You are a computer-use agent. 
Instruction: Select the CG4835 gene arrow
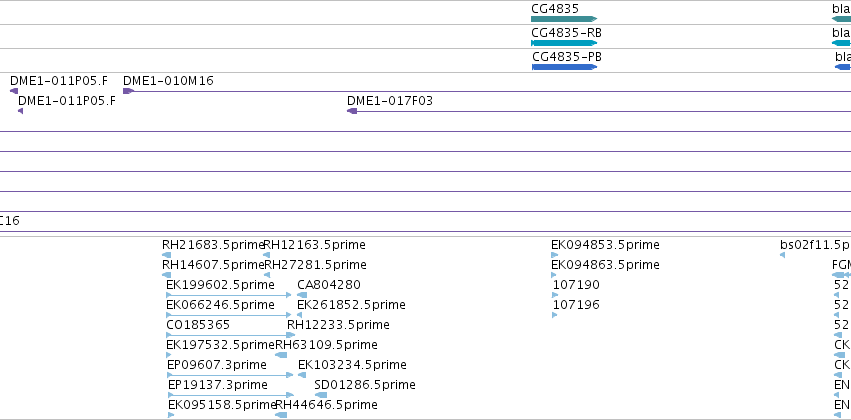[x=564, y=19]
